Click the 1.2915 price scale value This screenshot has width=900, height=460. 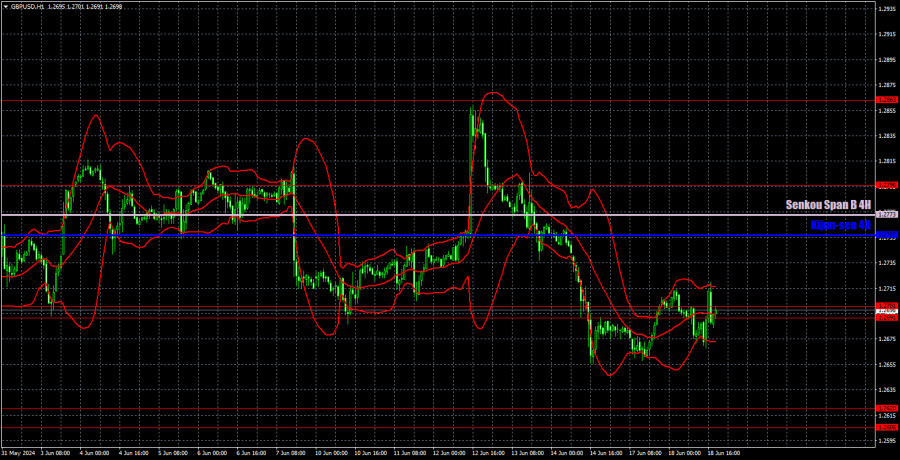coord(886,34)
